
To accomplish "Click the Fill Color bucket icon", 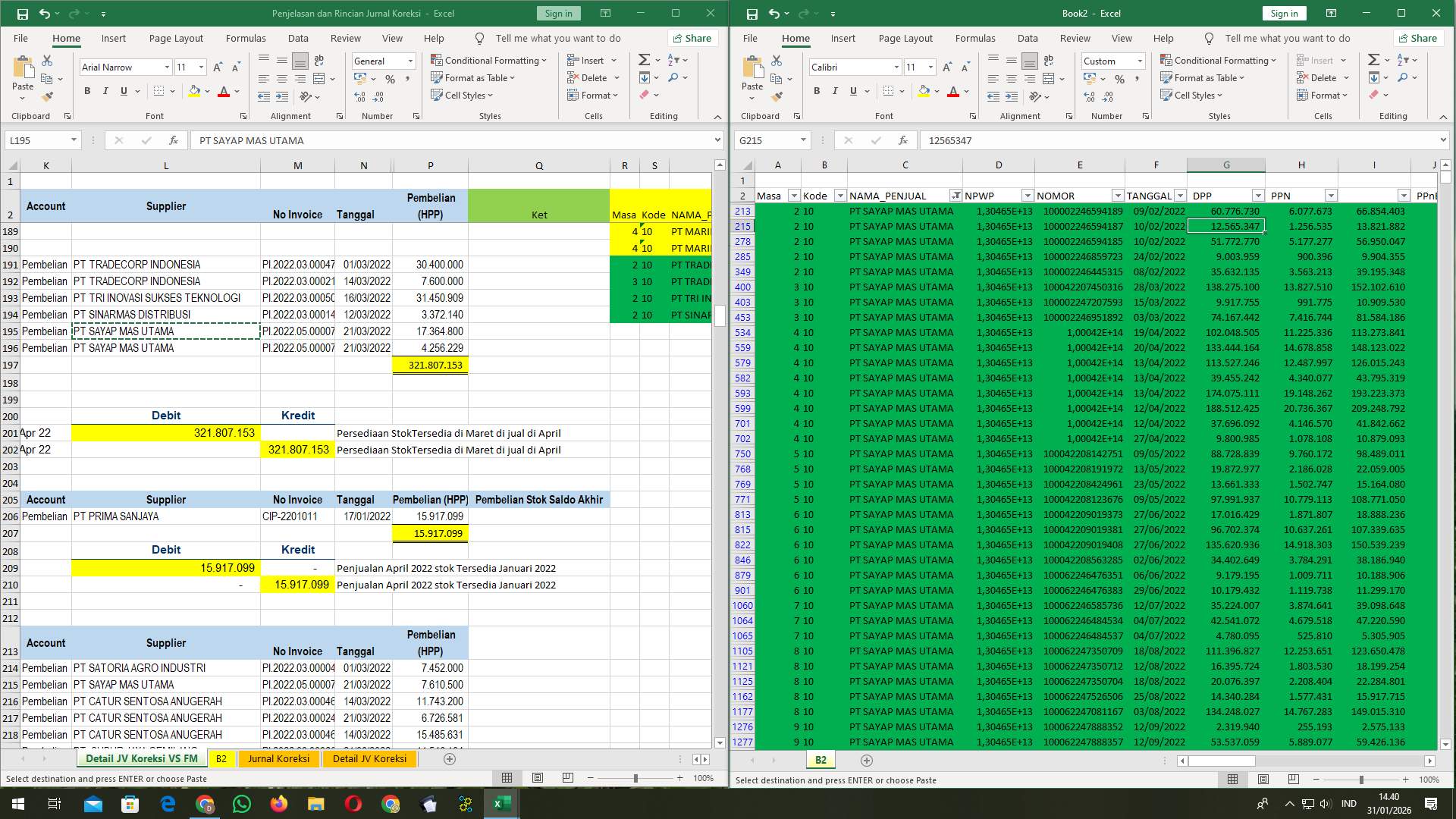I will coord(193,91).
